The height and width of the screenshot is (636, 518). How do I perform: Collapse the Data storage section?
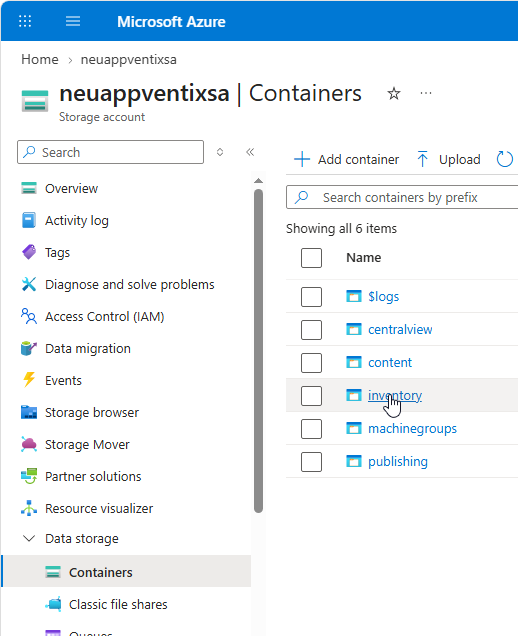[x=29, y=539]
